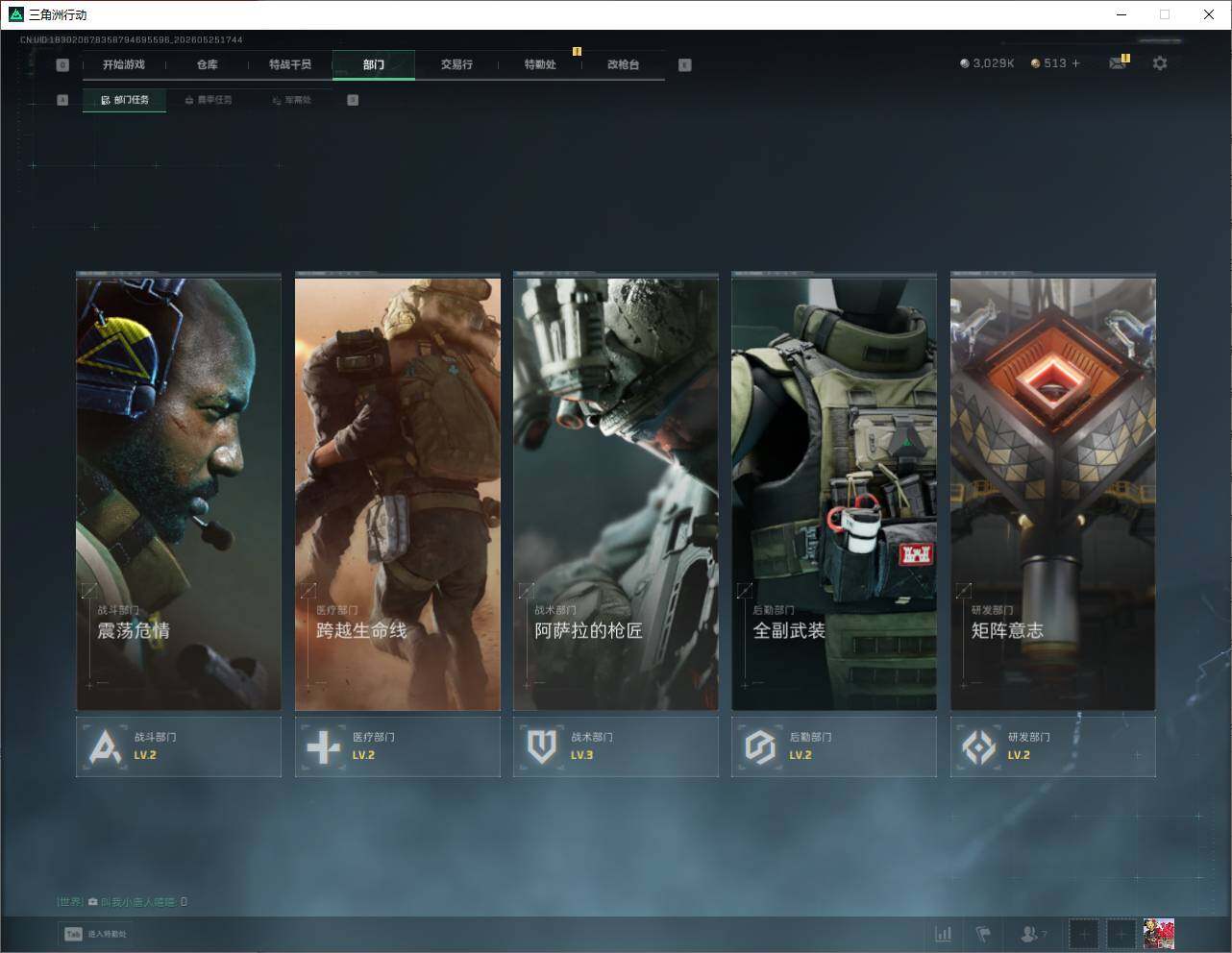Open the mail envelope icon
The image size is (1232, 953).
1118,63
